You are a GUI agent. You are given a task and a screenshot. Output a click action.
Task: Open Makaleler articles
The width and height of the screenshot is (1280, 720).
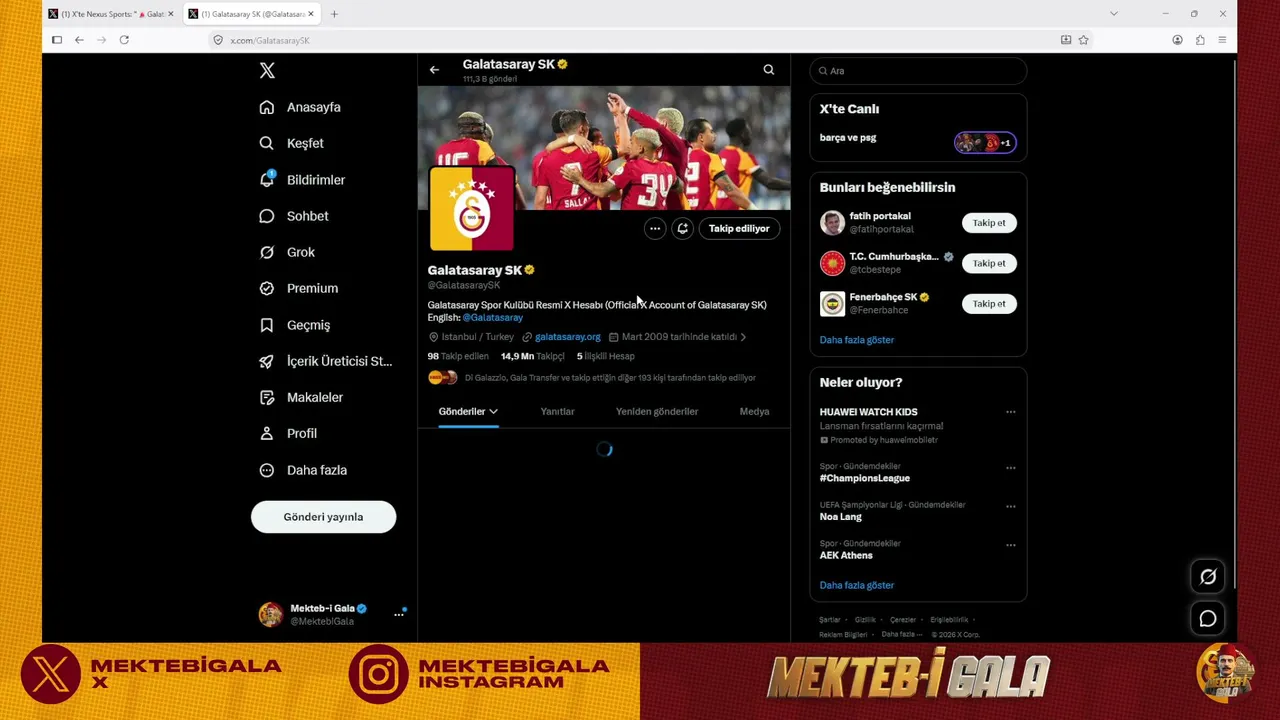301,397
